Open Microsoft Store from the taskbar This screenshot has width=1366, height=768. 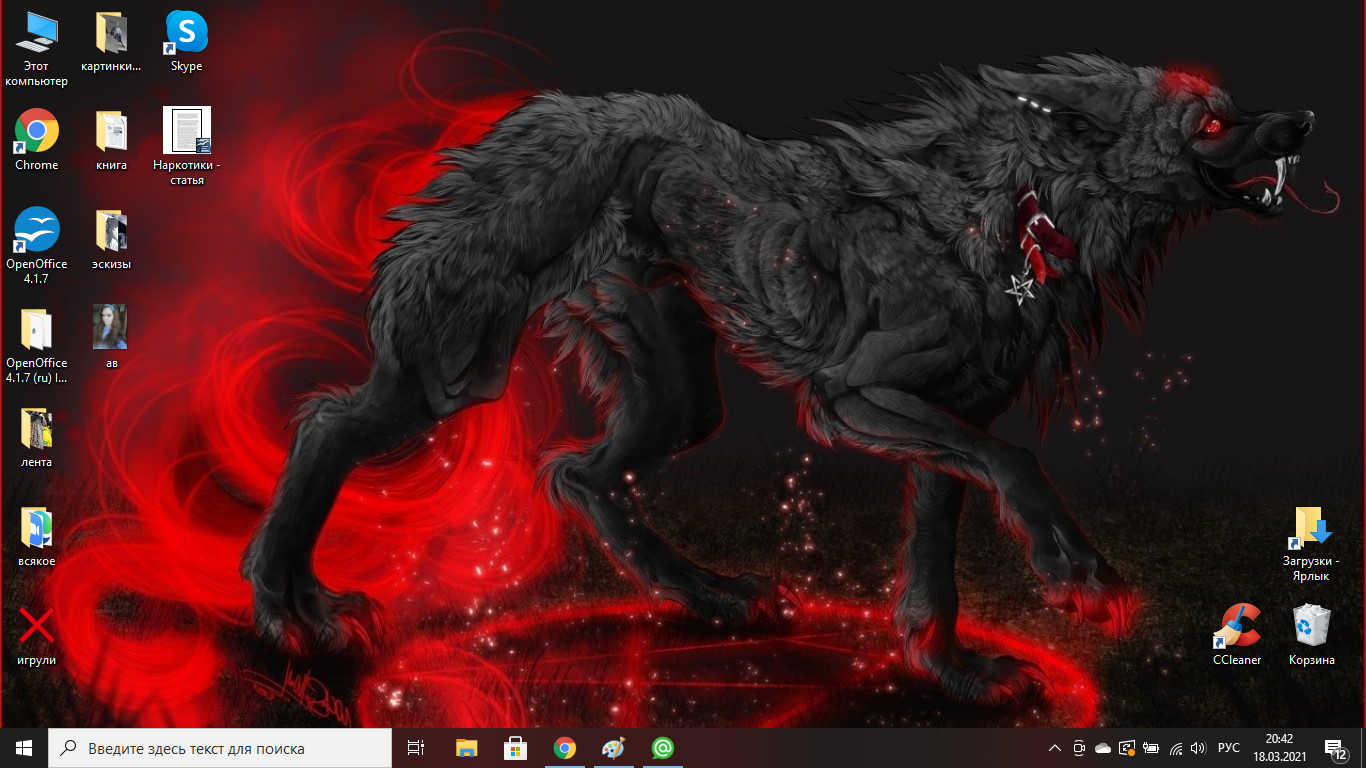pos(516,748)
